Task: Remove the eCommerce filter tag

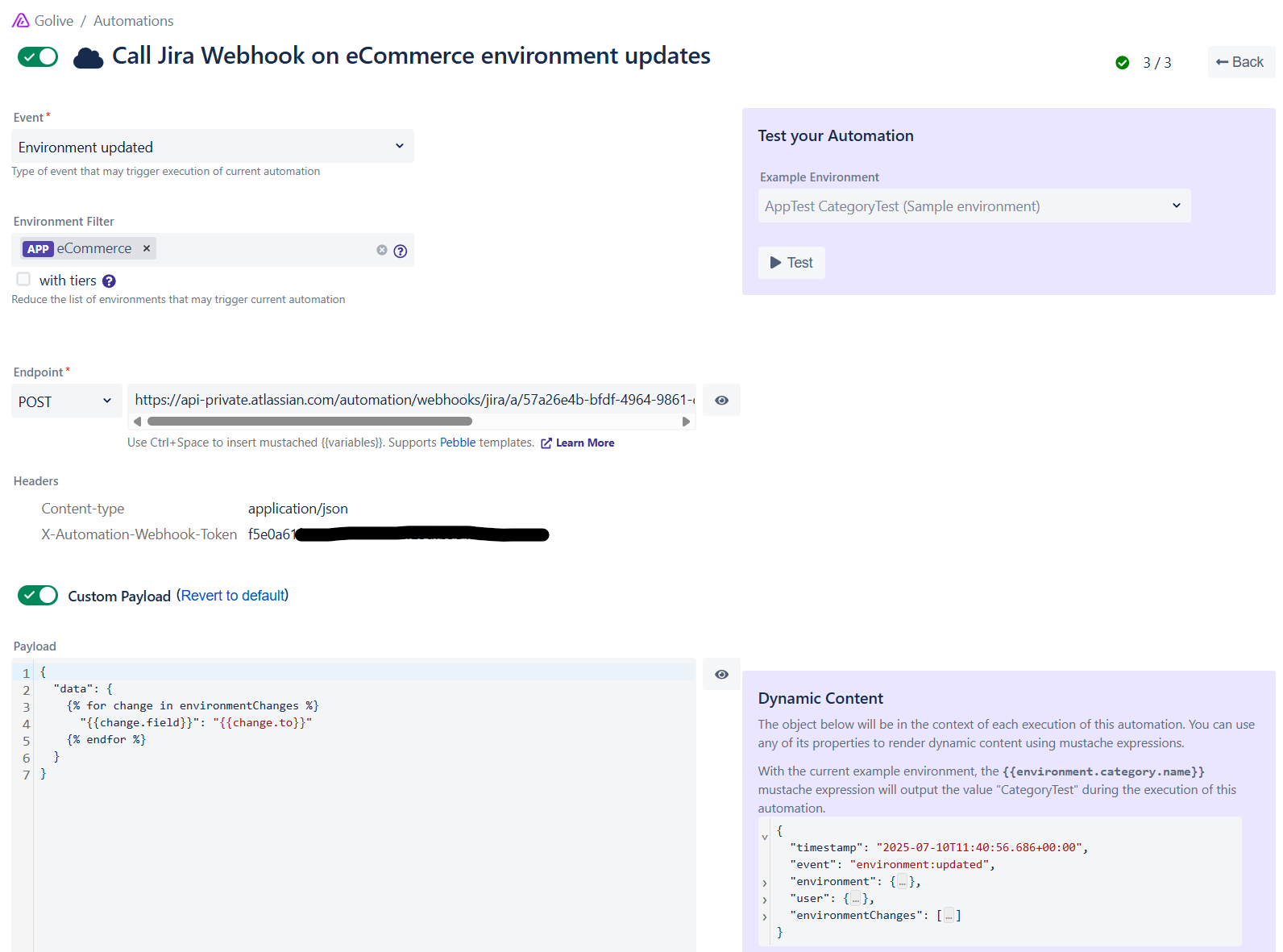Action: [x=147, y=248]
